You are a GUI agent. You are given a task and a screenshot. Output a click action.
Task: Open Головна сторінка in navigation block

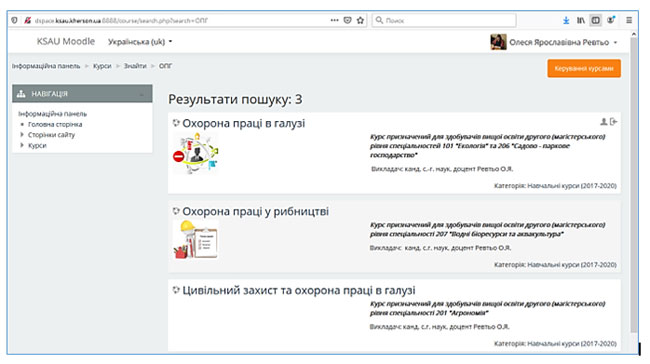[x=55, y=124]
